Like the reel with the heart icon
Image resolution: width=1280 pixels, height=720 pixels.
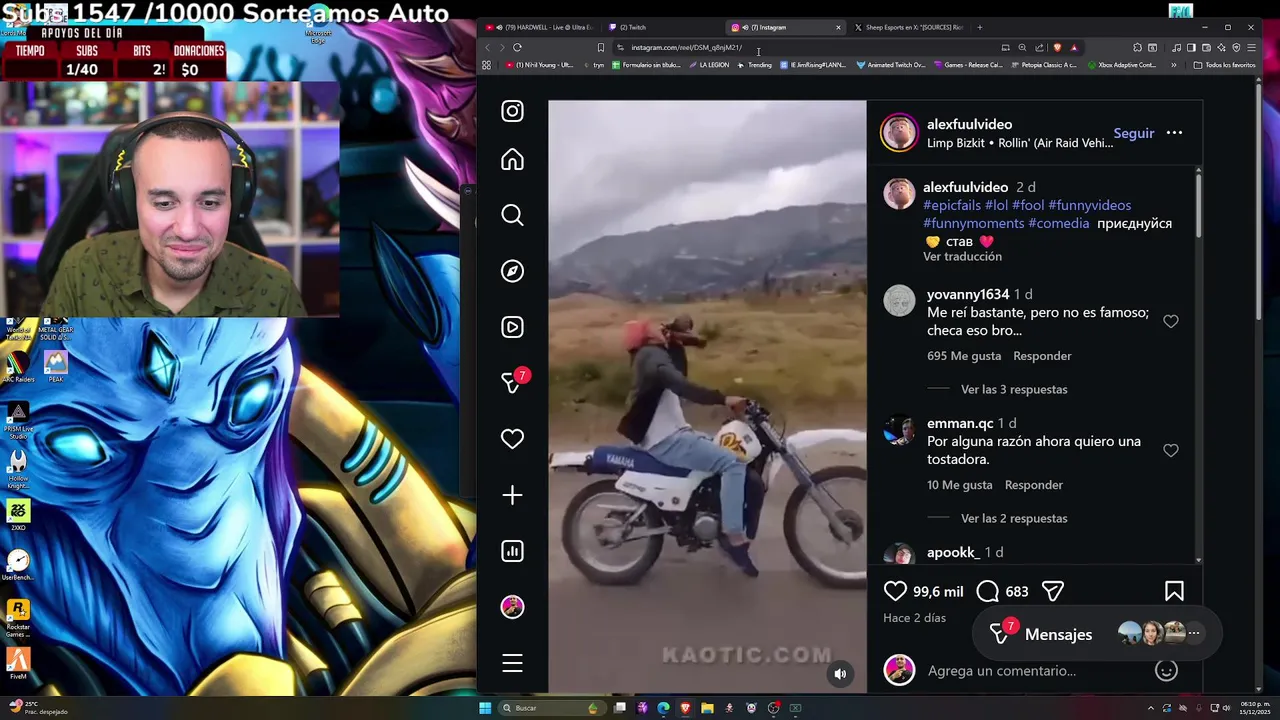(x=895, y=591)
